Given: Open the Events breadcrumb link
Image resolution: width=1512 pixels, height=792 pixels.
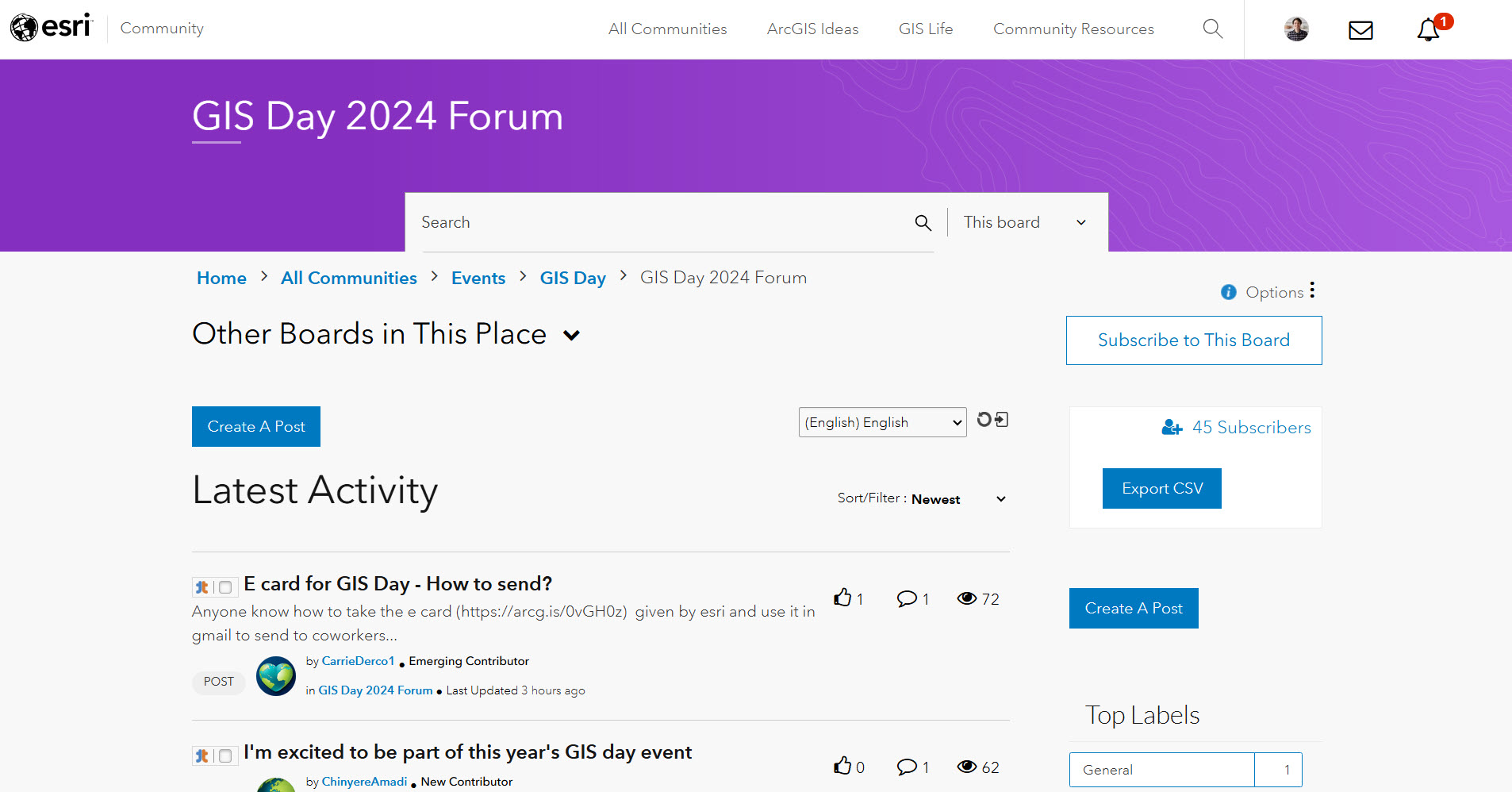Looking at the screenshot, I should pos(478,278).
